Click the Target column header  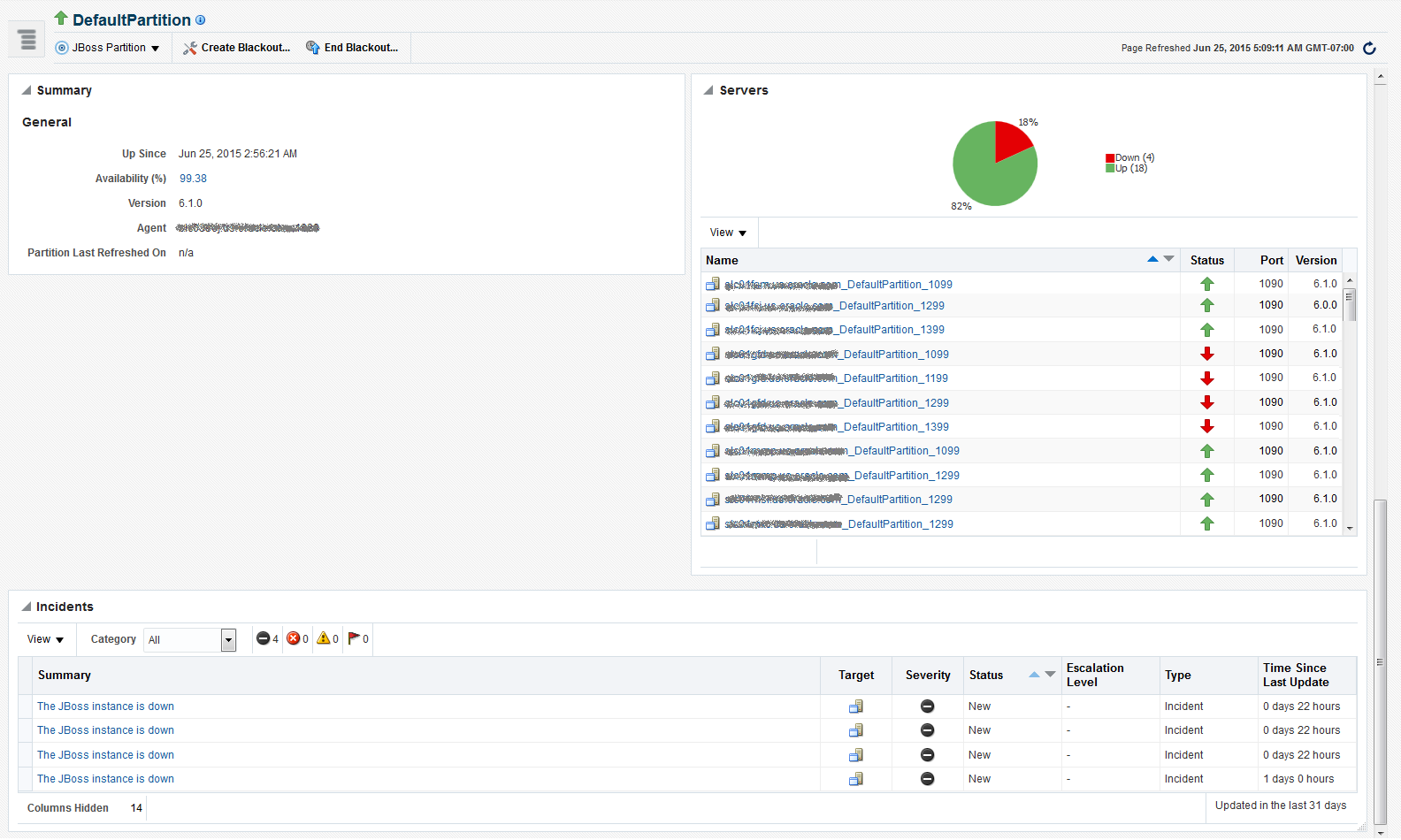coord(856,676)
